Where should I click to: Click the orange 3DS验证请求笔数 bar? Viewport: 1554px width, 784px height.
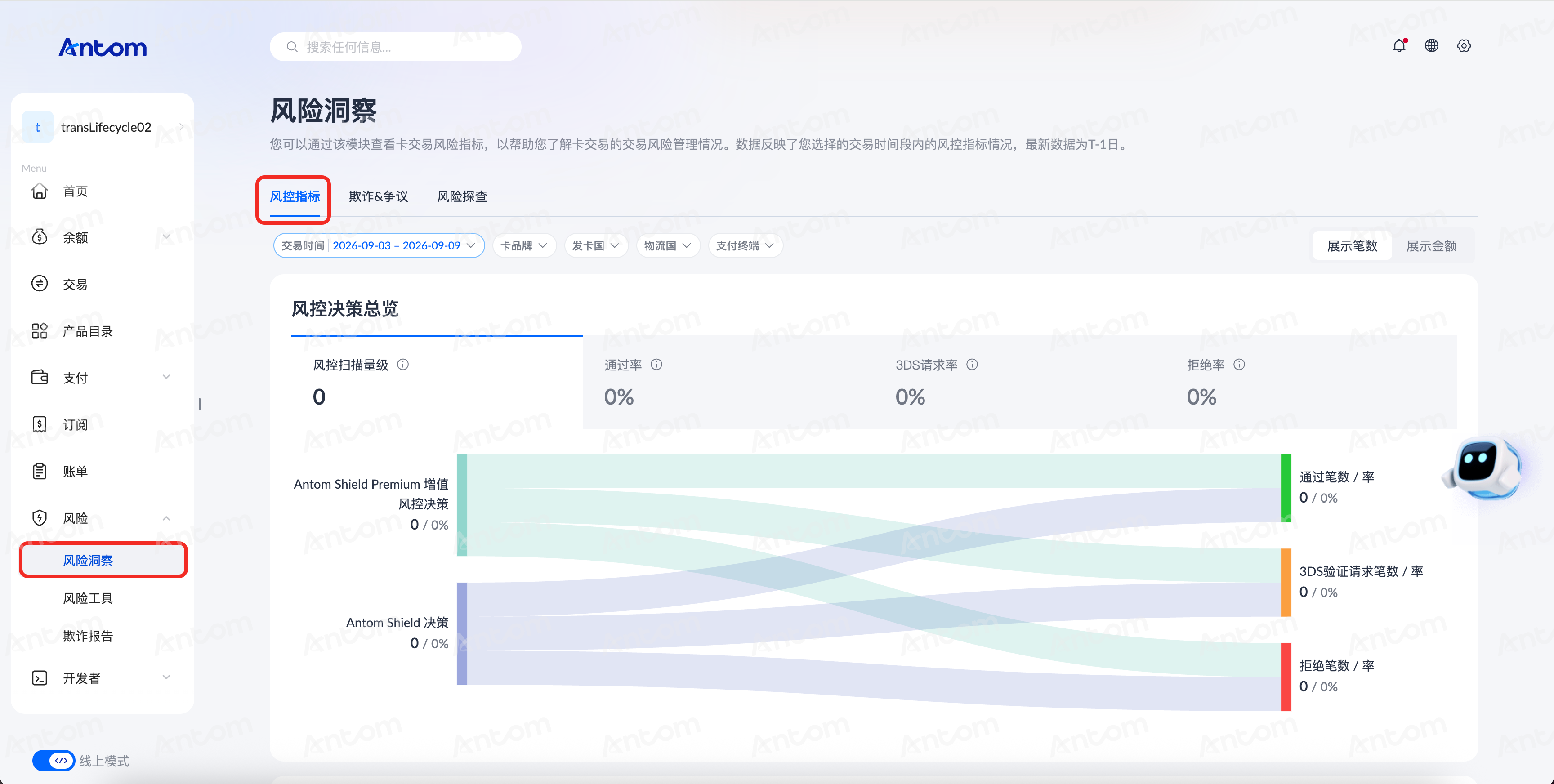(1286, 583)
